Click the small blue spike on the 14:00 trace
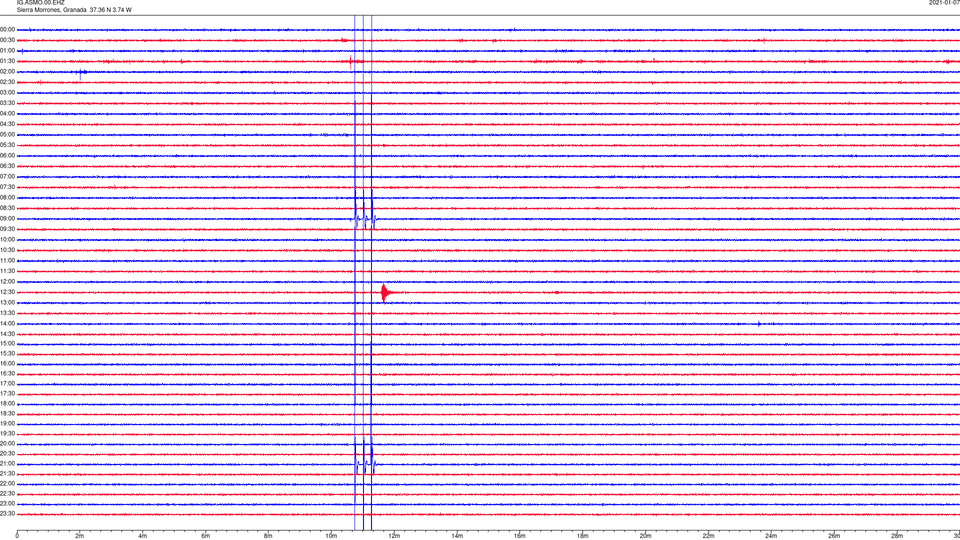 [x=759, y=323]
